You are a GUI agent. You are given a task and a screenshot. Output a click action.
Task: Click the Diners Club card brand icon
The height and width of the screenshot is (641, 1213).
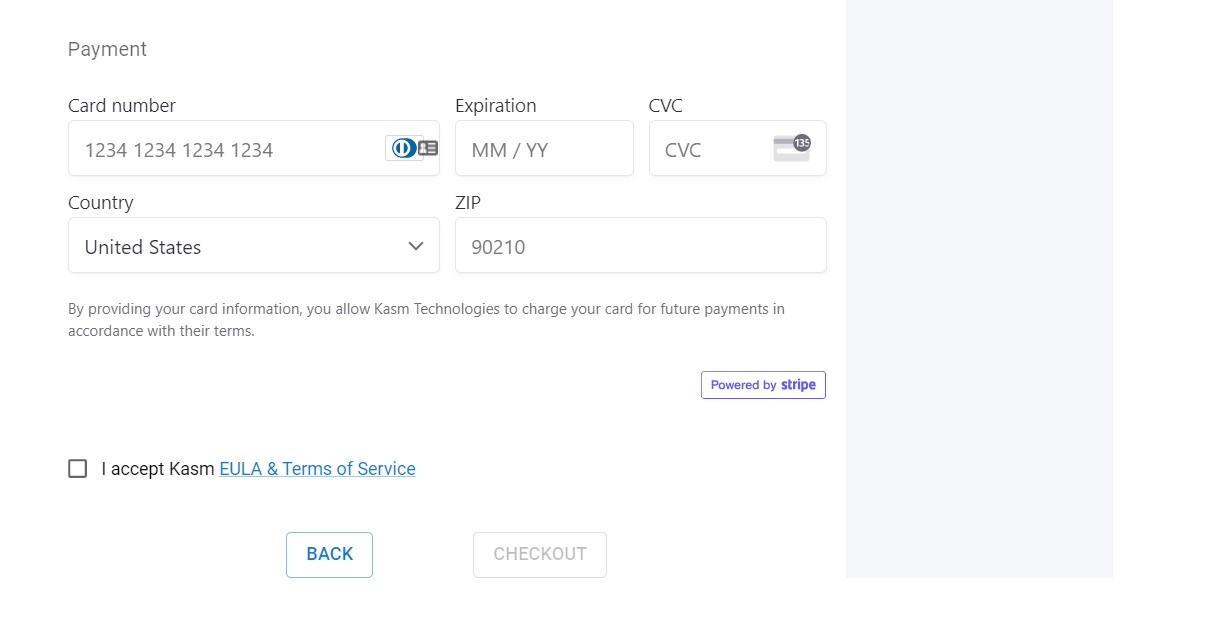(x=403, y=148)
